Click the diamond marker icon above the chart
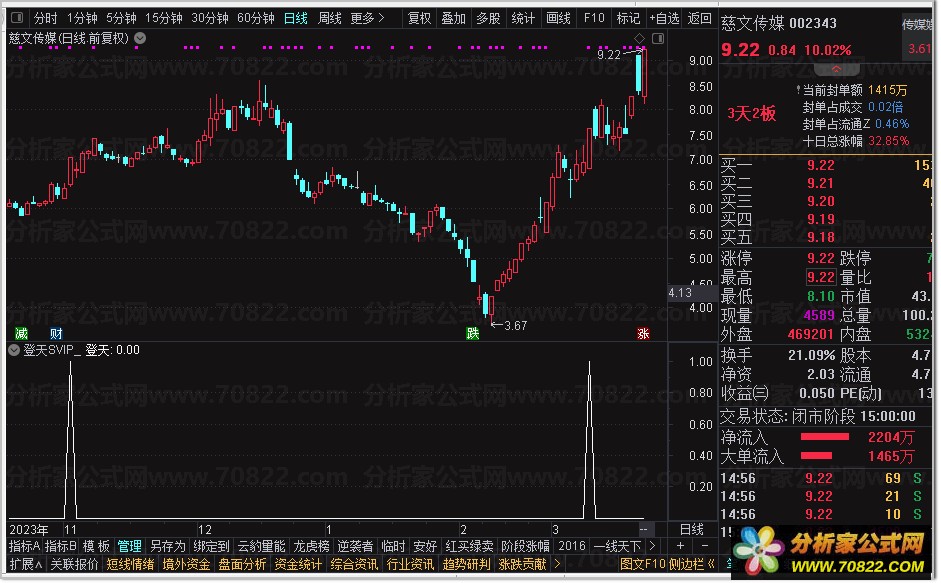941x583 pixels. click(x=640, y=38)
